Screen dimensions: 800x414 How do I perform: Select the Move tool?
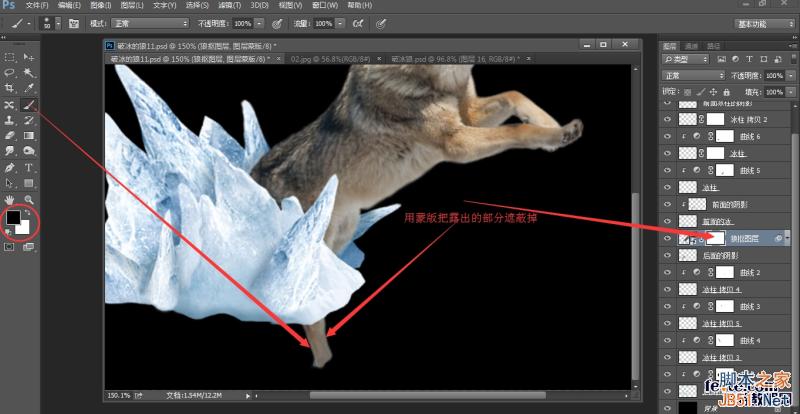click(x=29, y=57)
